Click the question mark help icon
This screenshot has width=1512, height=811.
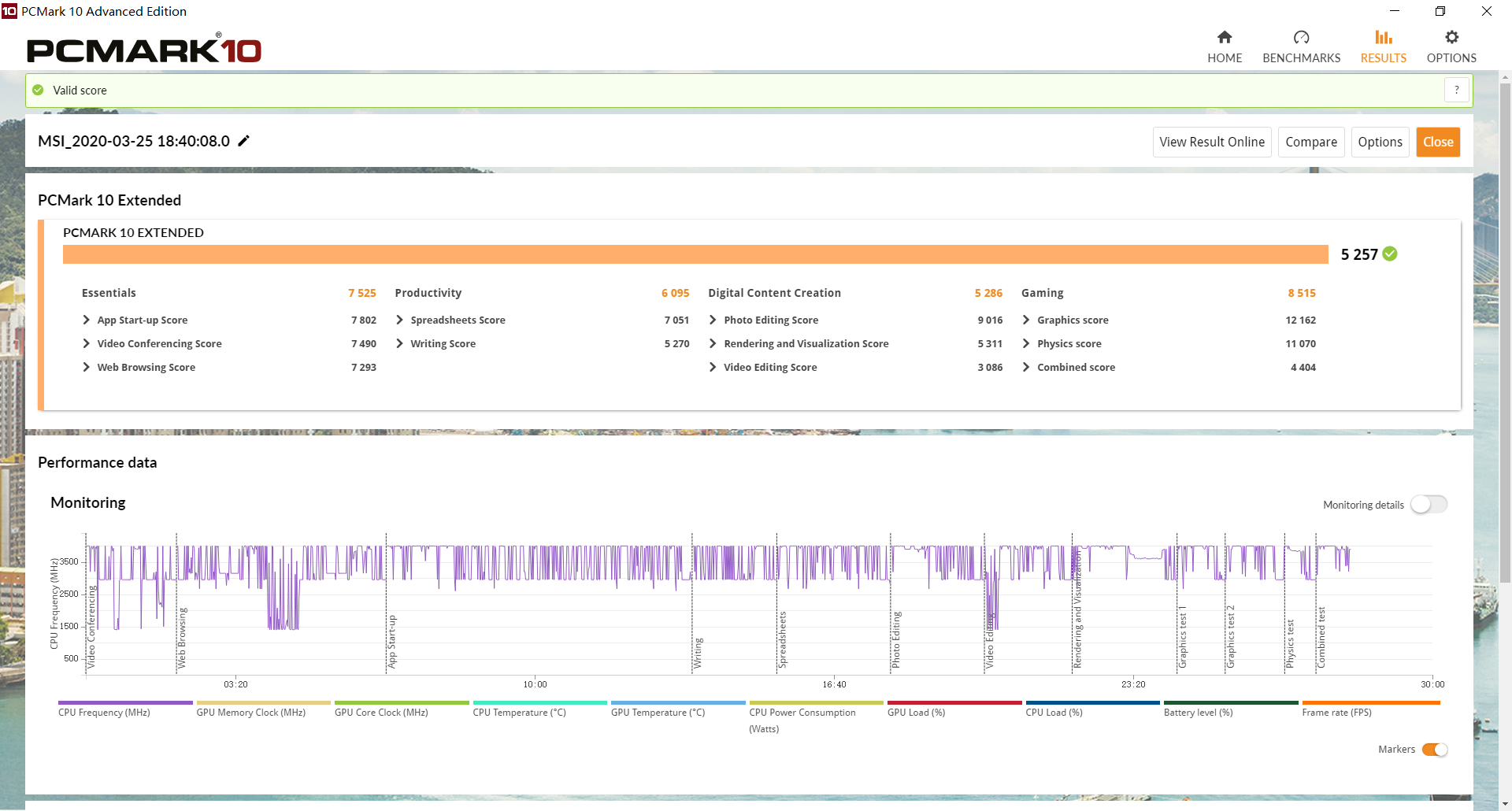pos(1457,90)
